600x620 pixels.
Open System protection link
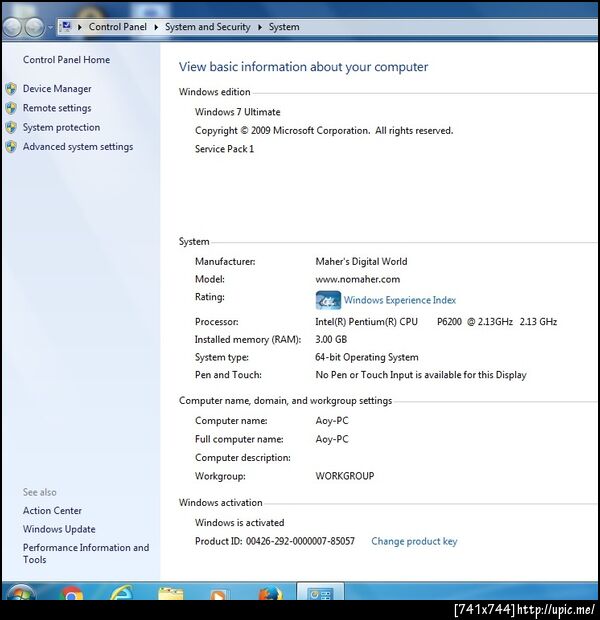point(61,127)
